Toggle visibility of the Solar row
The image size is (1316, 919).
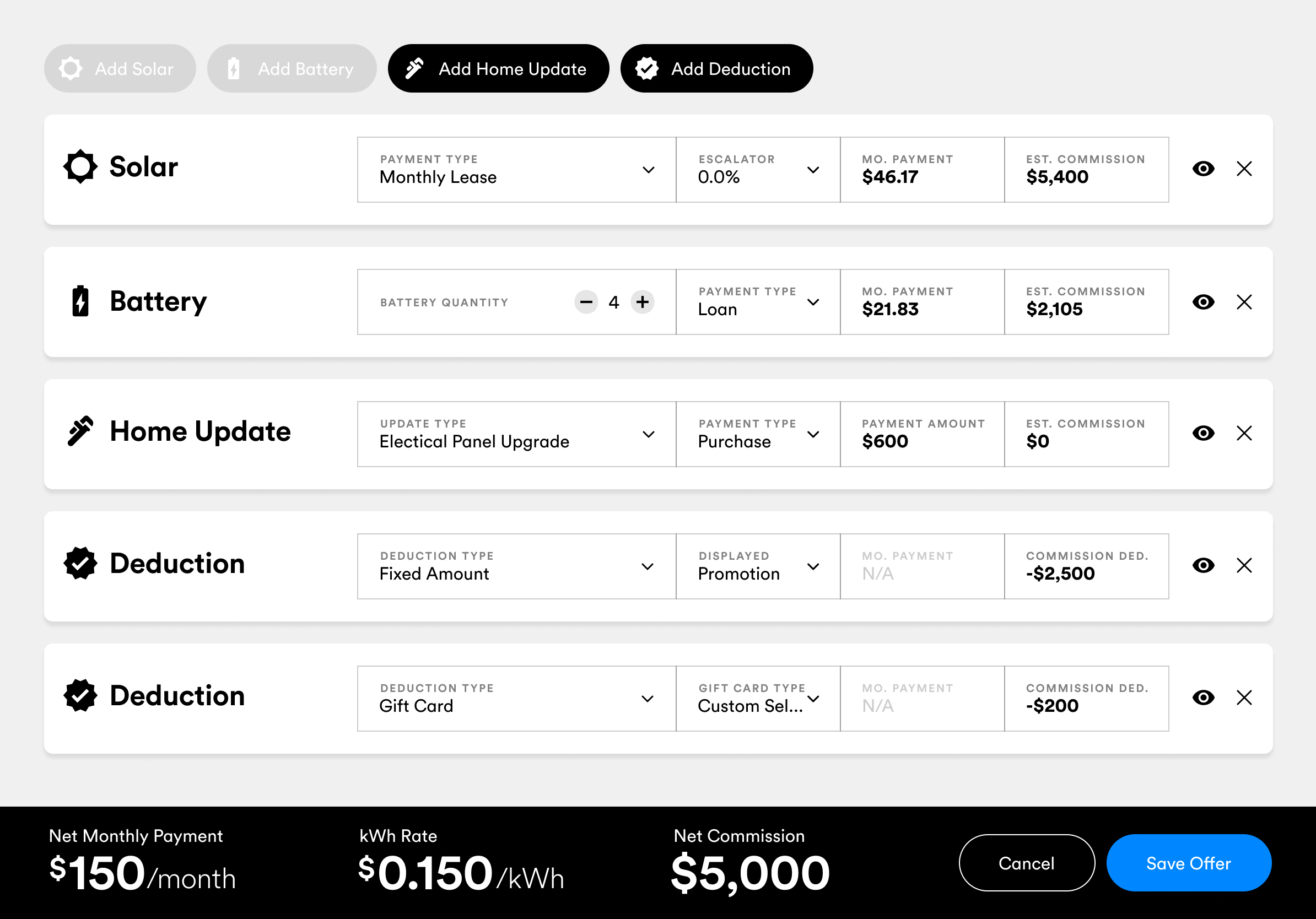click(x=1203, y=169)
